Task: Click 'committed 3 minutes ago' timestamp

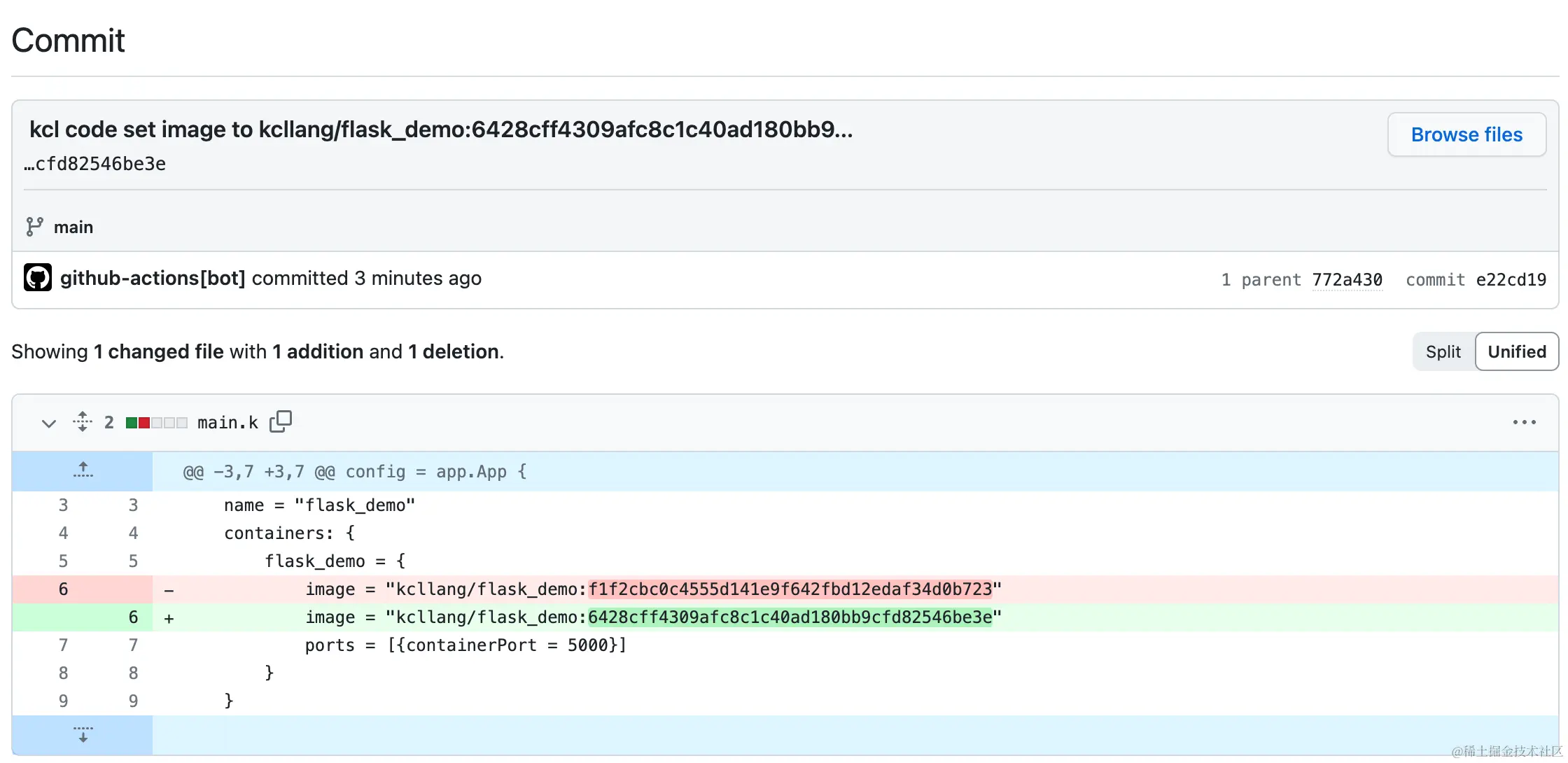Action: click(367, 278)
